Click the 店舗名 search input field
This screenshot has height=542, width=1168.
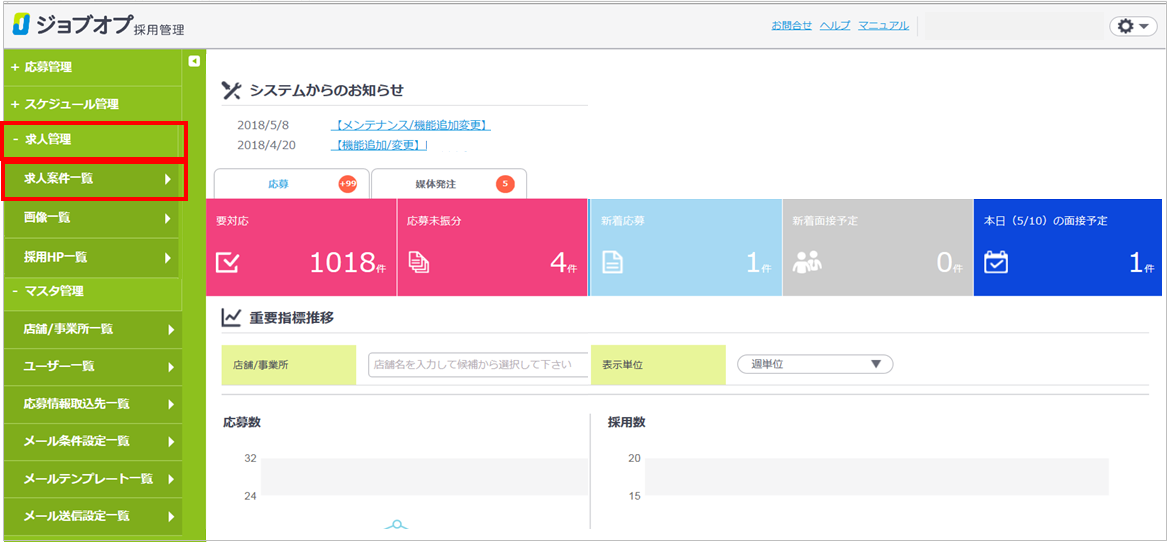(477, 365)
